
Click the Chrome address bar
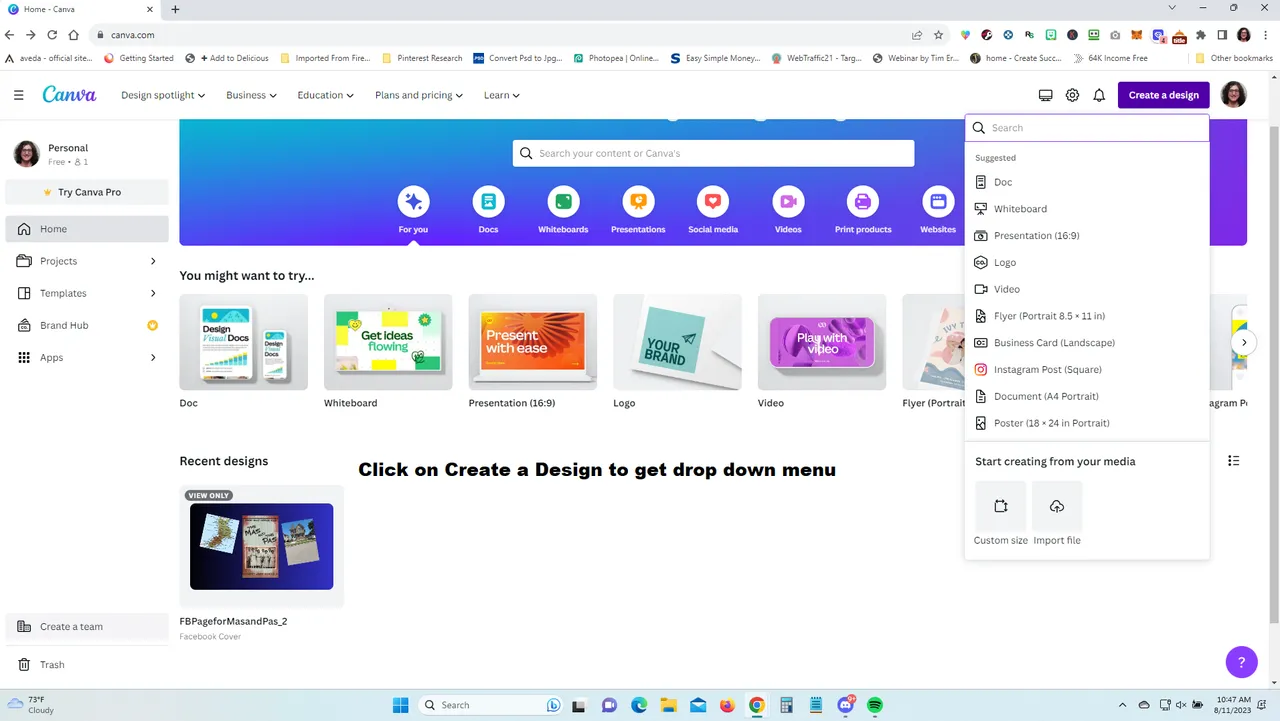520,35
